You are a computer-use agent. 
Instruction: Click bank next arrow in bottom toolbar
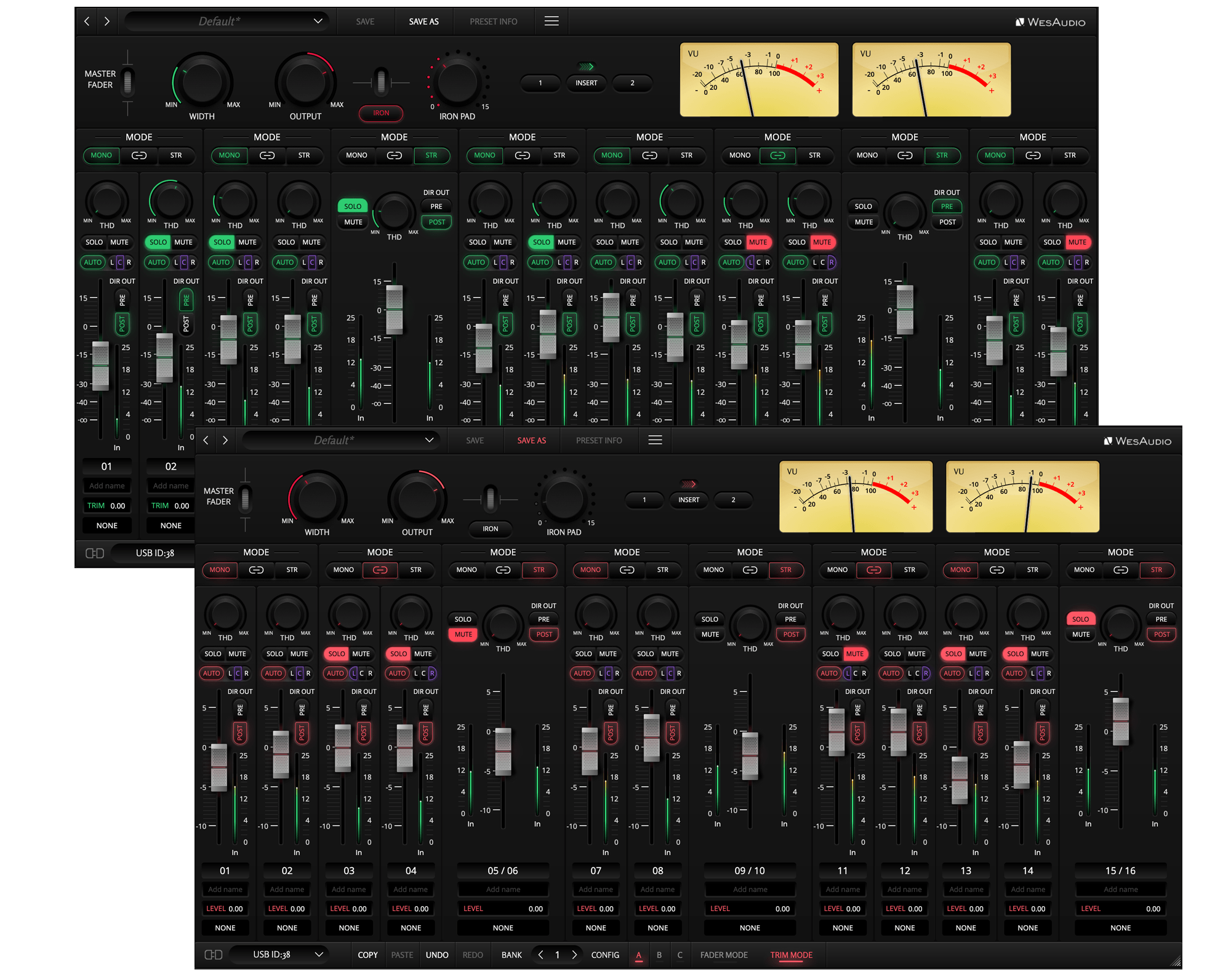574,955
